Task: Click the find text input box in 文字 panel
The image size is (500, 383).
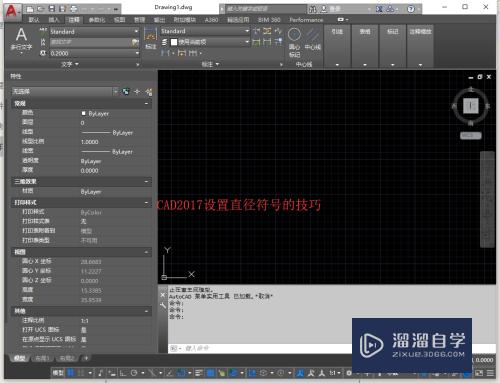Action: 91,42
